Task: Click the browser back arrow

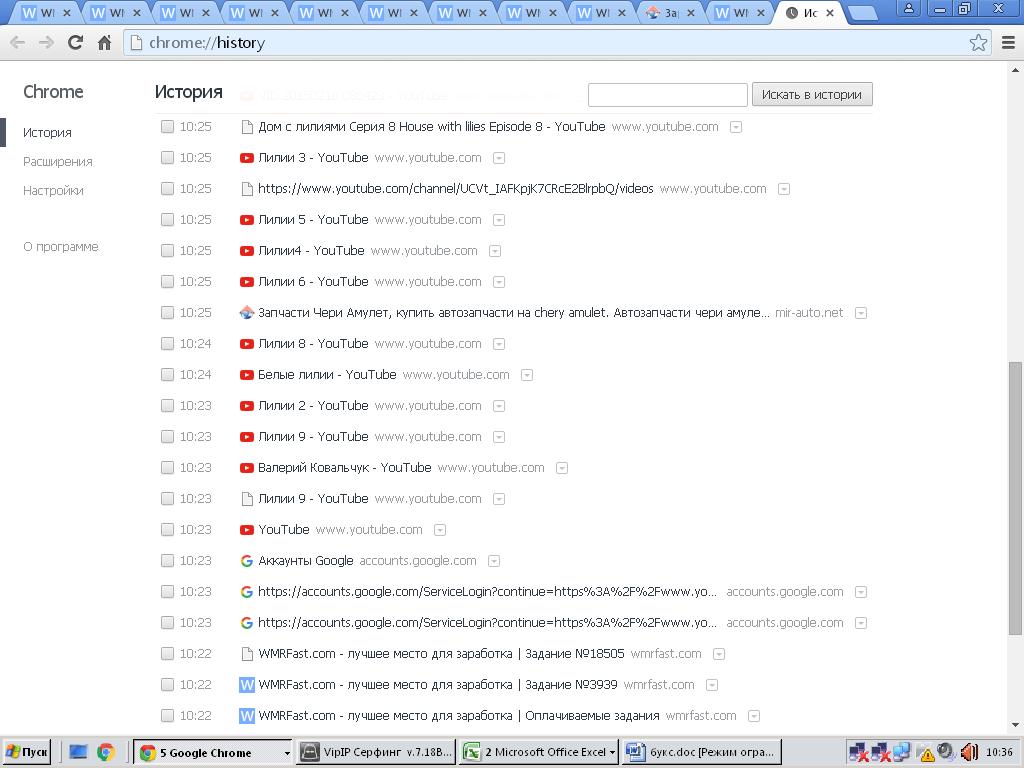Action: [18, 43]
